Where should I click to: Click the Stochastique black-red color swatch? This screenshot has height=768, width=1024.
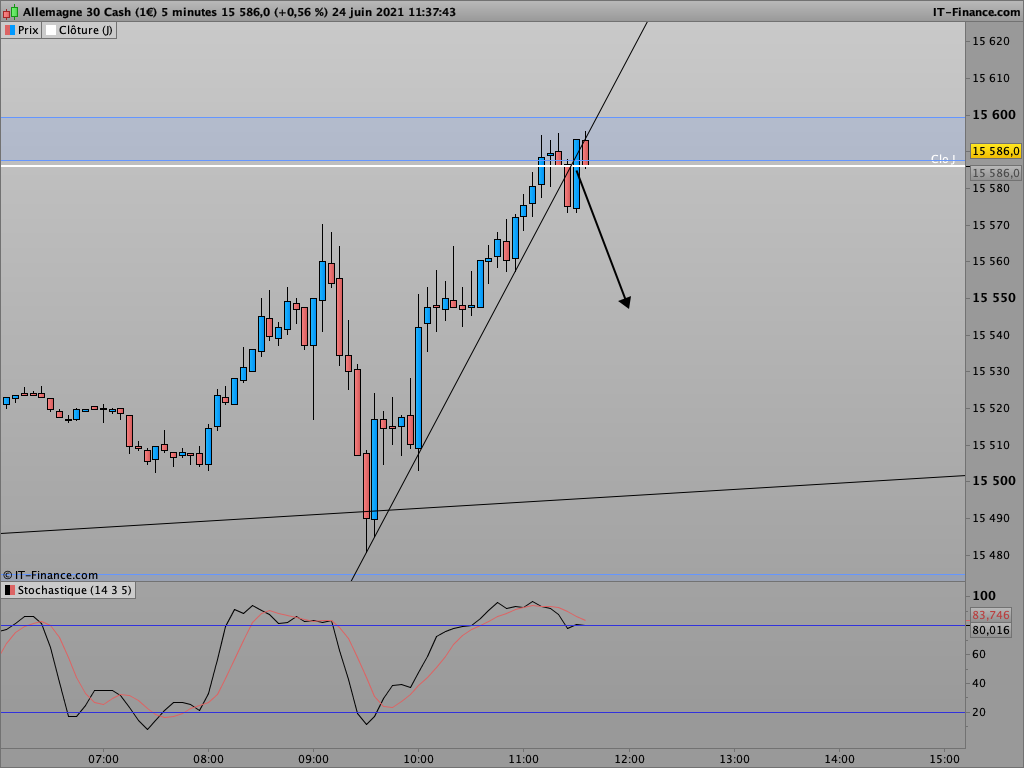[9, 590]
